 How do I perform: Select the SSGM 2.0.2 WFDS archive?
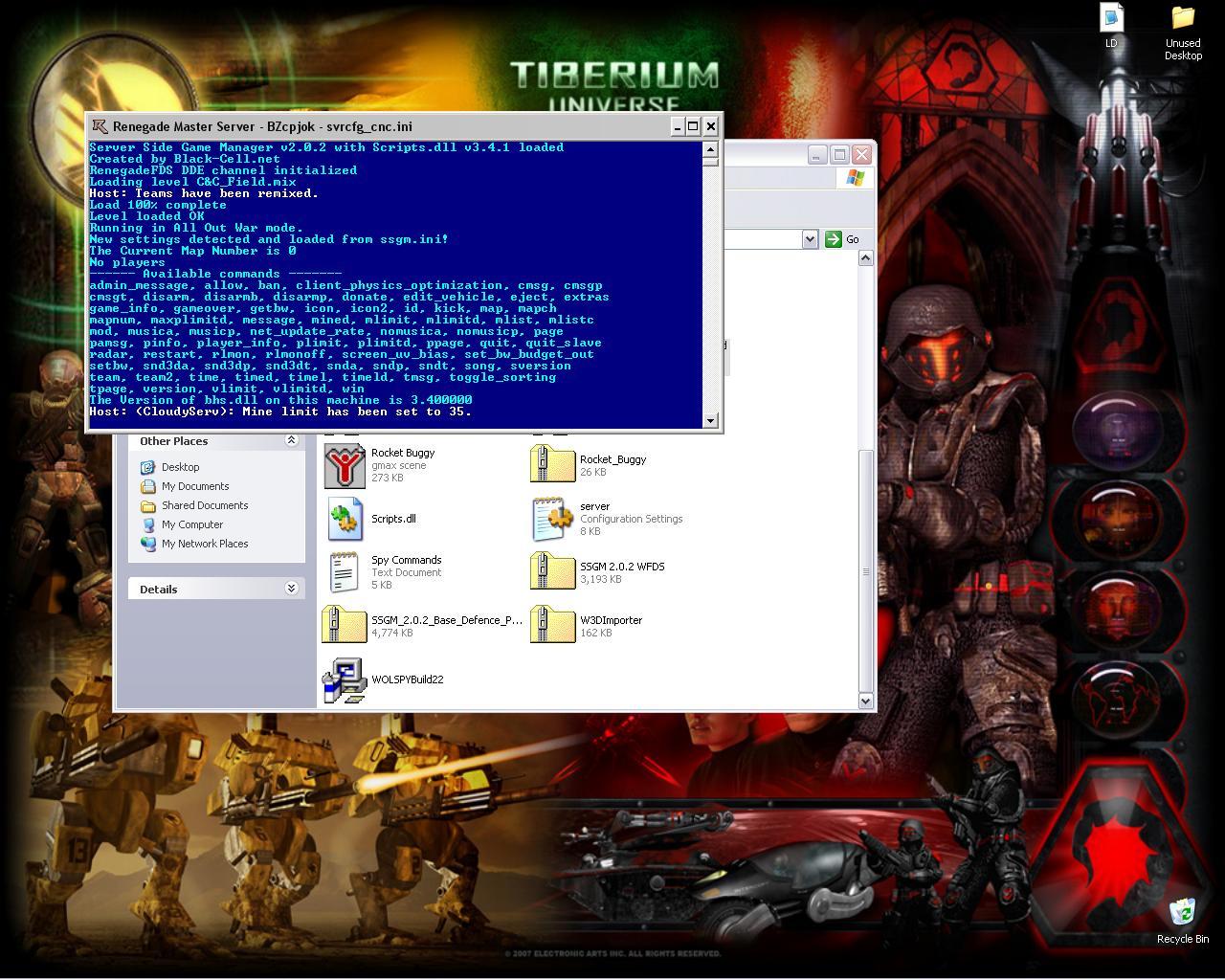552,572
